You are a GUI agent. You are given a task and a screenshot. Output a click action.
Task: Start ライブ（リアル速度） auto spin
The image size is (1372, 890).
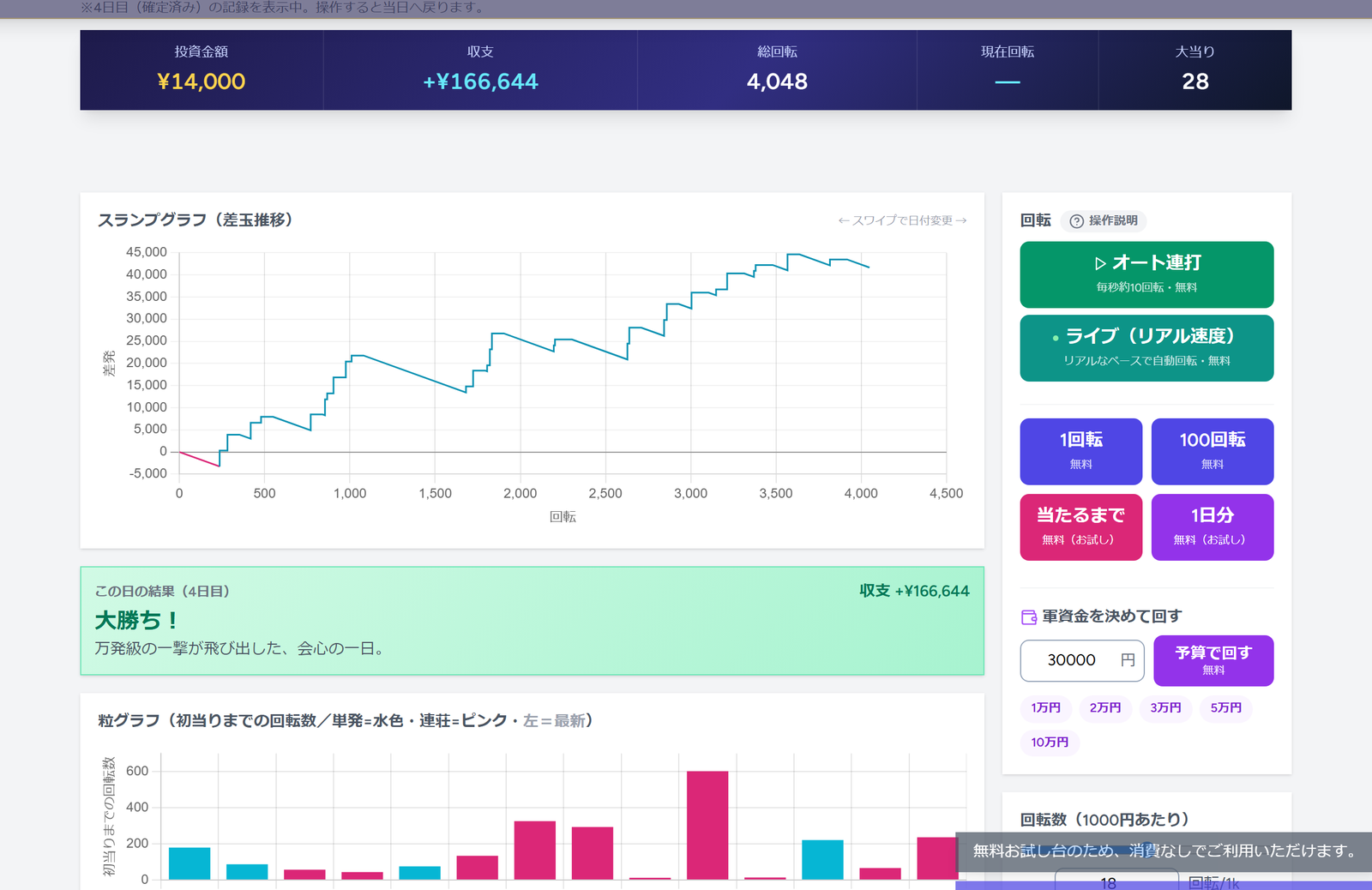coord(1146,348)
